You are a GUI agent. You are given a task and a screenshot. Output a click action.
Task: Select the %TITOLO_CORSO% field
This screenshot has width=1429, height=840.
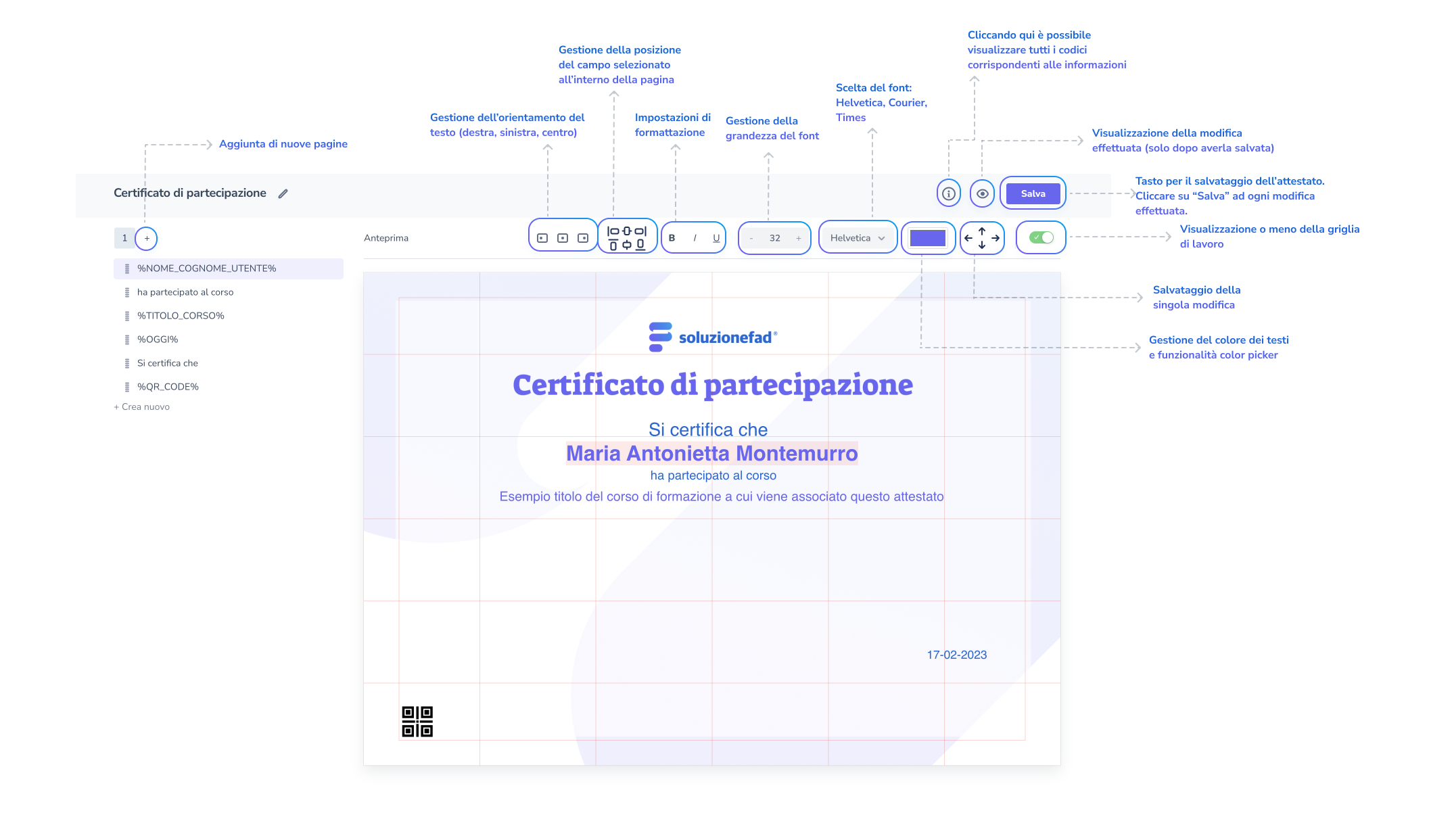pyautogui.click(x=181, y=316)
